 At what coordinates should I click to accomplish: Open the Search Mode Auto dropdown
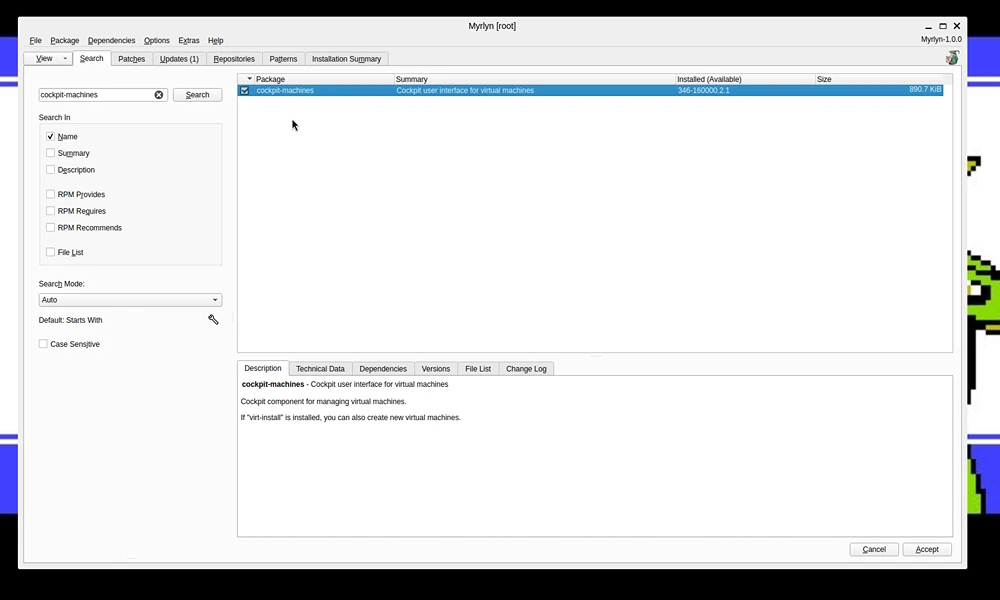pos(130,300)
